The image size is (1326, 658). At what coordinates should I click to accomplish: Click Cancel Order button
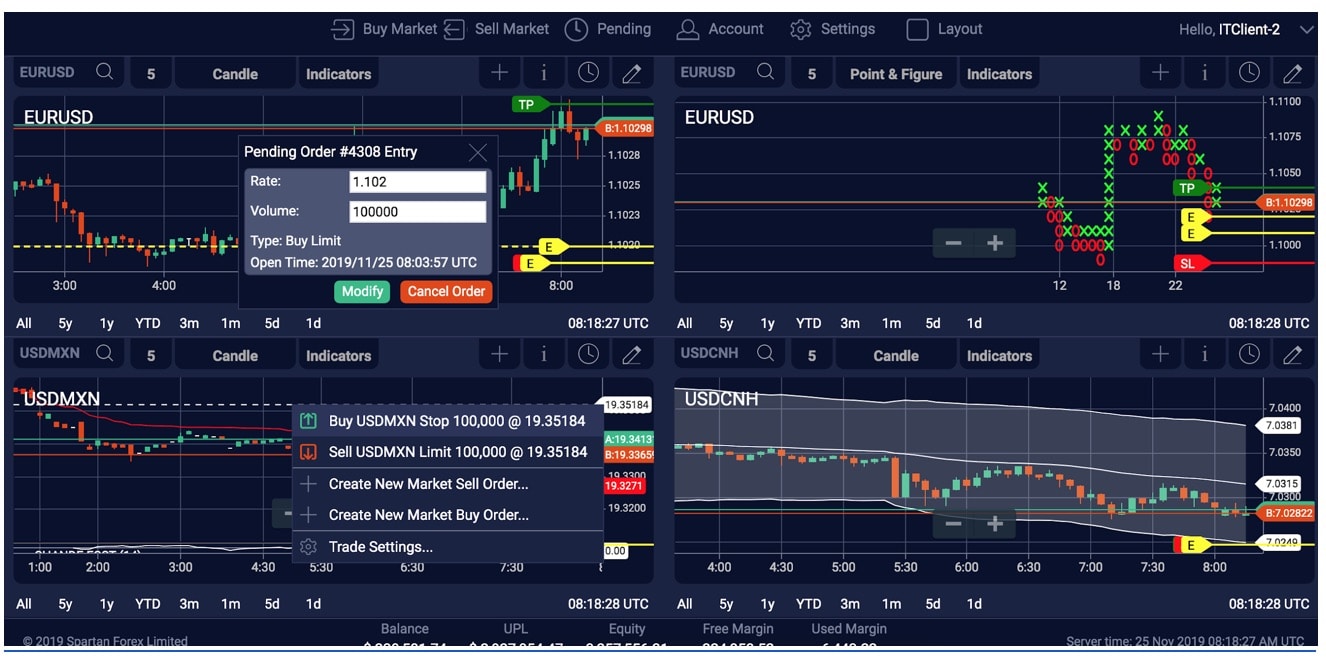tap(446, 291)
